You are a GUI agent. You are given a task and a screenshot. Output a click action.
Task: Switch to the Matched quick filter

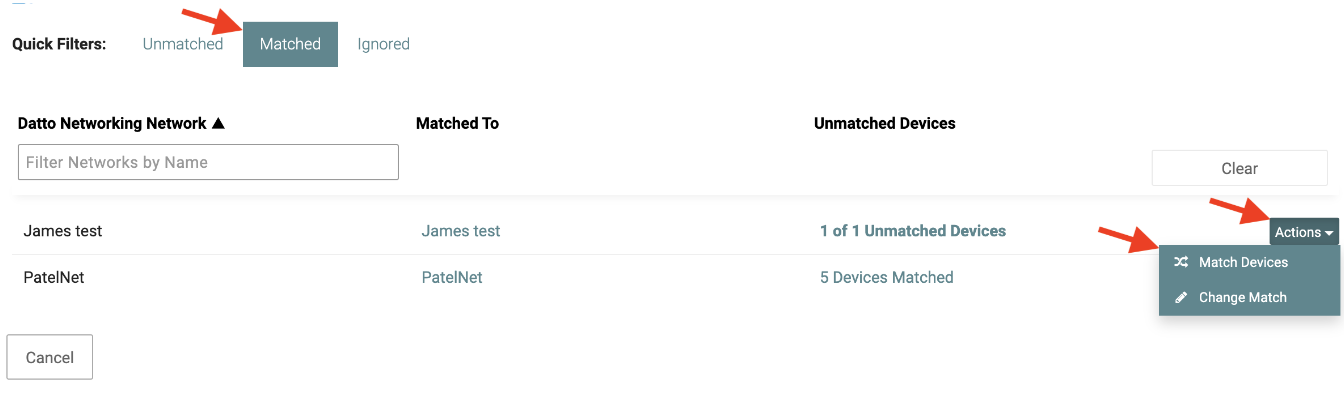coord(290,44)
